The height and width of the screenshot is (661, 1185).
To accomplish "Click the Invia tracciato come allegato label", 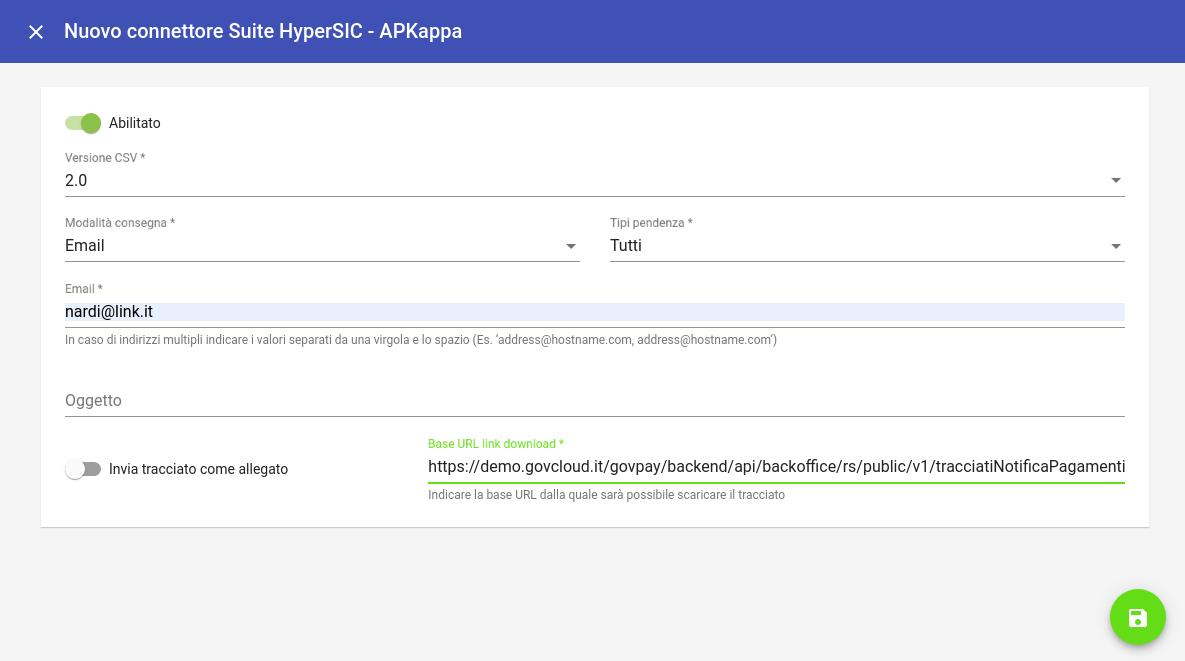I will pyautogui.click(x=198, y=469).
